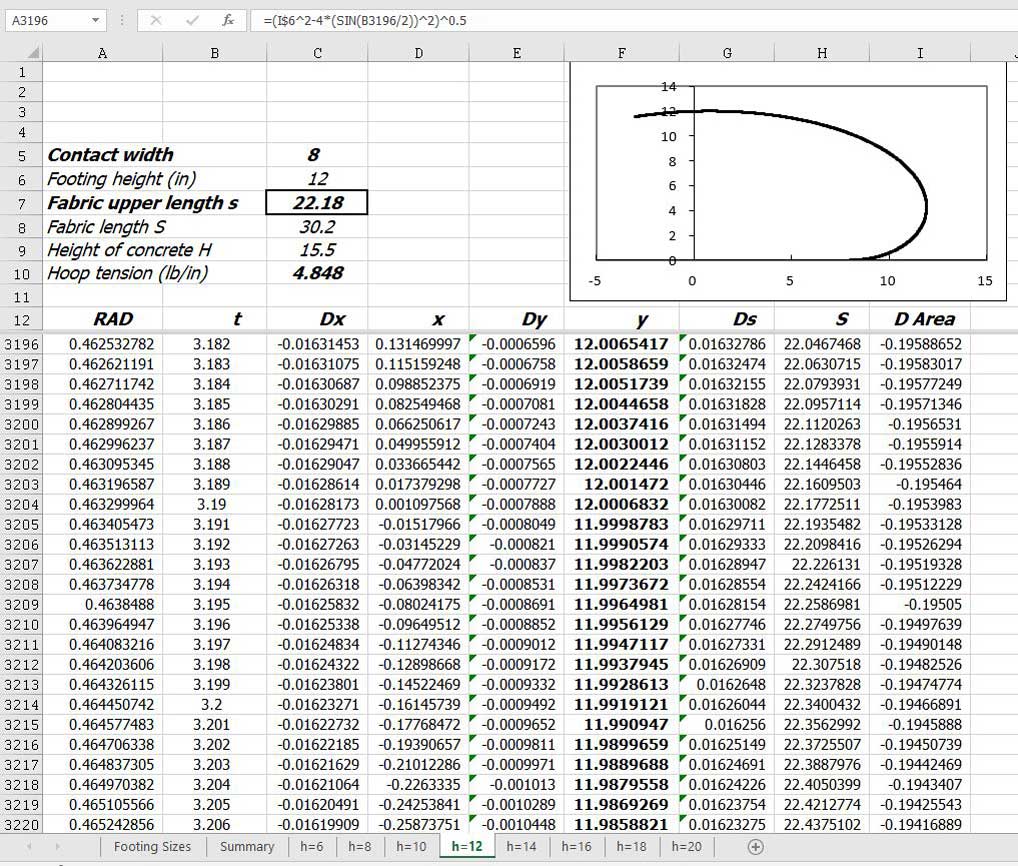Select y value 11.9858821
Image resolution: width=1018 pixels, height=866 pixels.
click(x=622, y=824)
